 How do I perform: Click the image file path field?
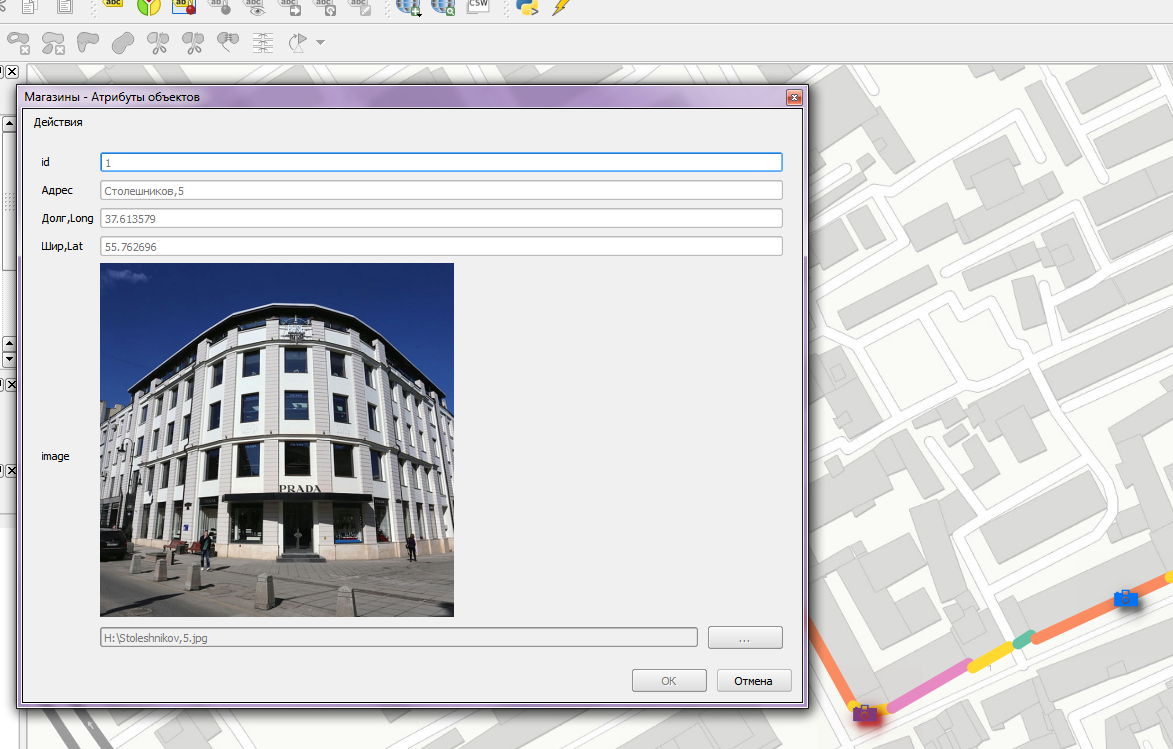[399, 638]
